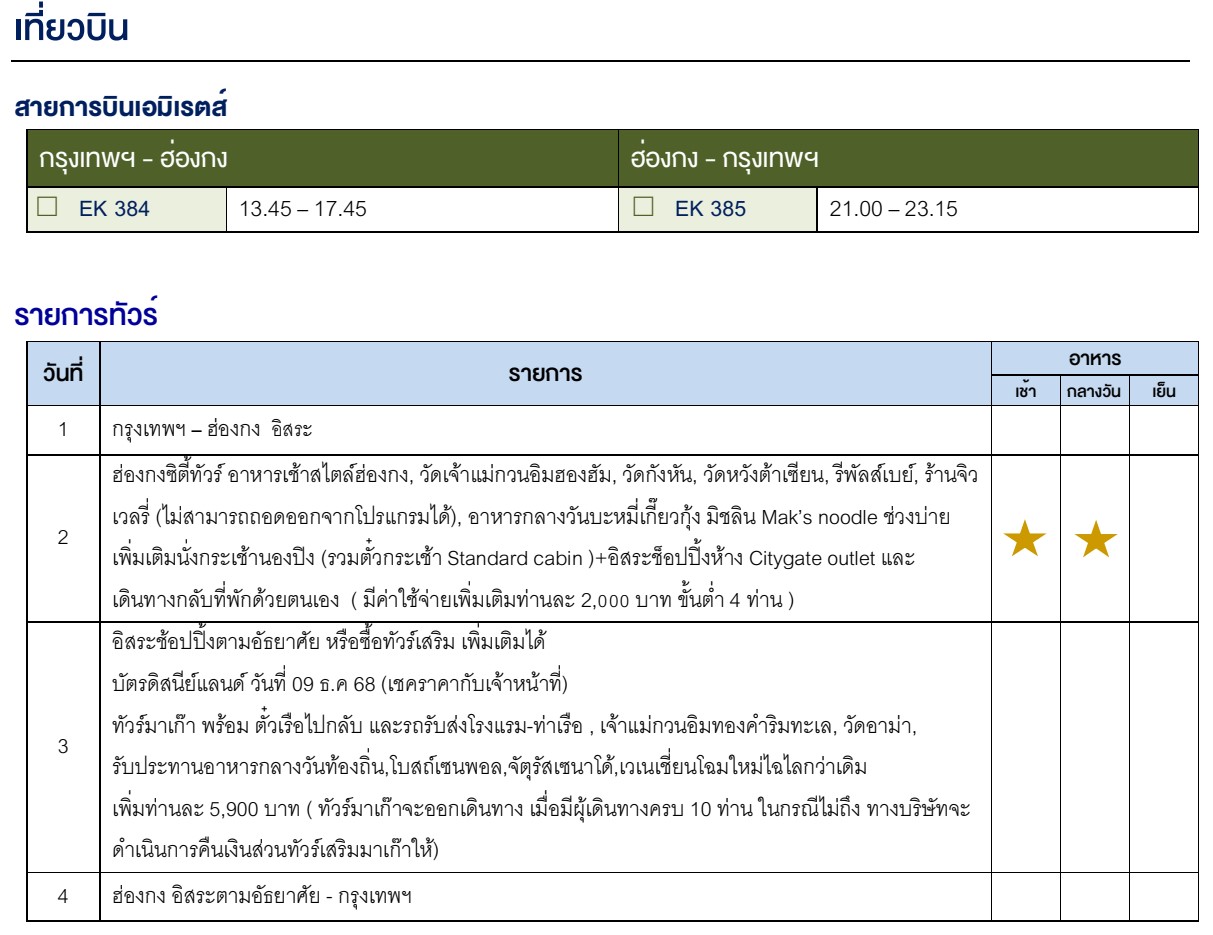
Task: Click the lunch star icon for day 2
Action: 1094,541
